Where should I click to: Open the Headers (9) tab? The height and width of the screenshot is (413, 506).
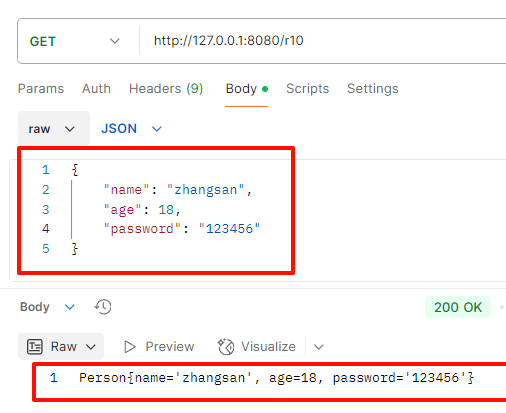166,89
